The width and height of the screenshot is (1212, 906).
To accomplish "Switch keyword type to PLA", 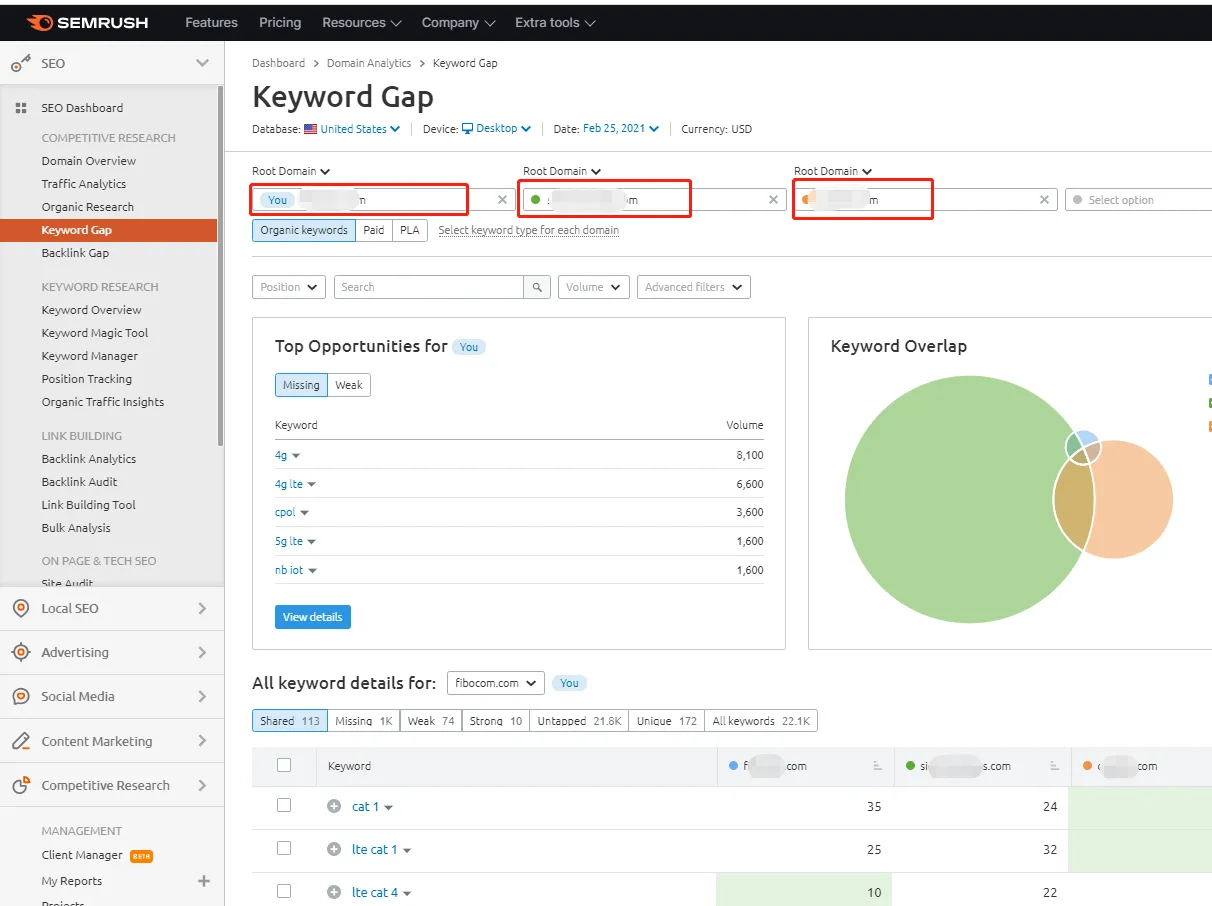I will click(x=409, y=230).
